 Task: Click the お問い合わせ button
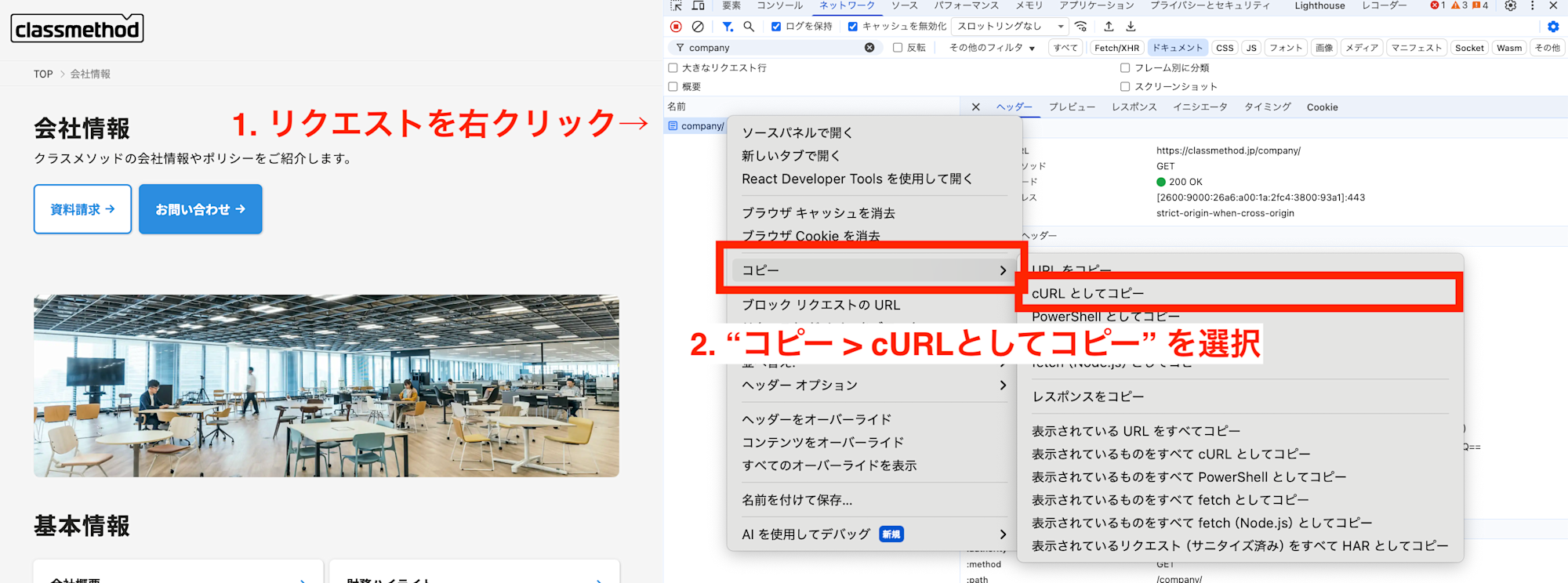[201, 209]
